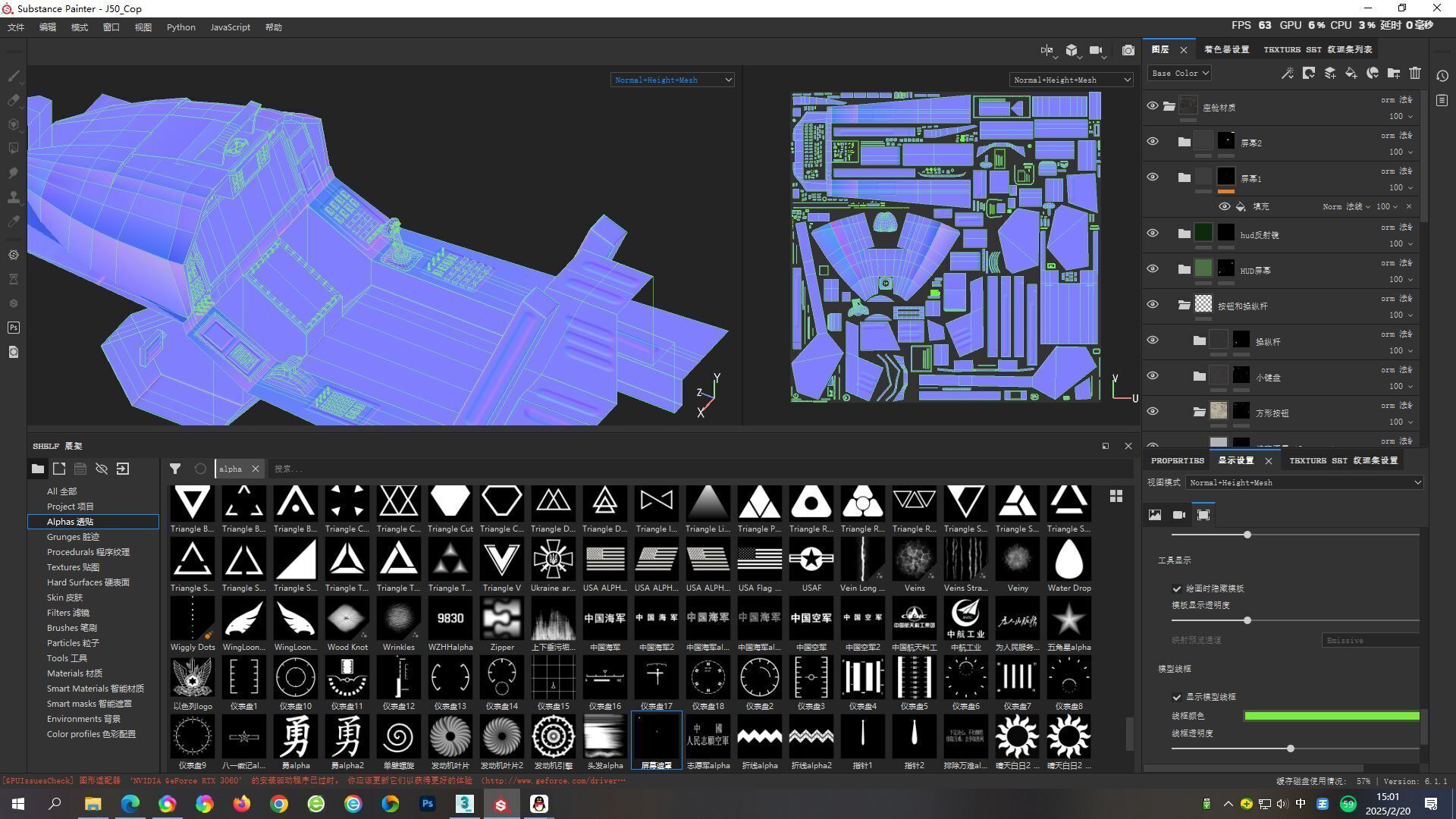The width and height of the screenshot is (1456, 819).
Task: Click the delete layer trash icon
Action: pos(1415,74)
